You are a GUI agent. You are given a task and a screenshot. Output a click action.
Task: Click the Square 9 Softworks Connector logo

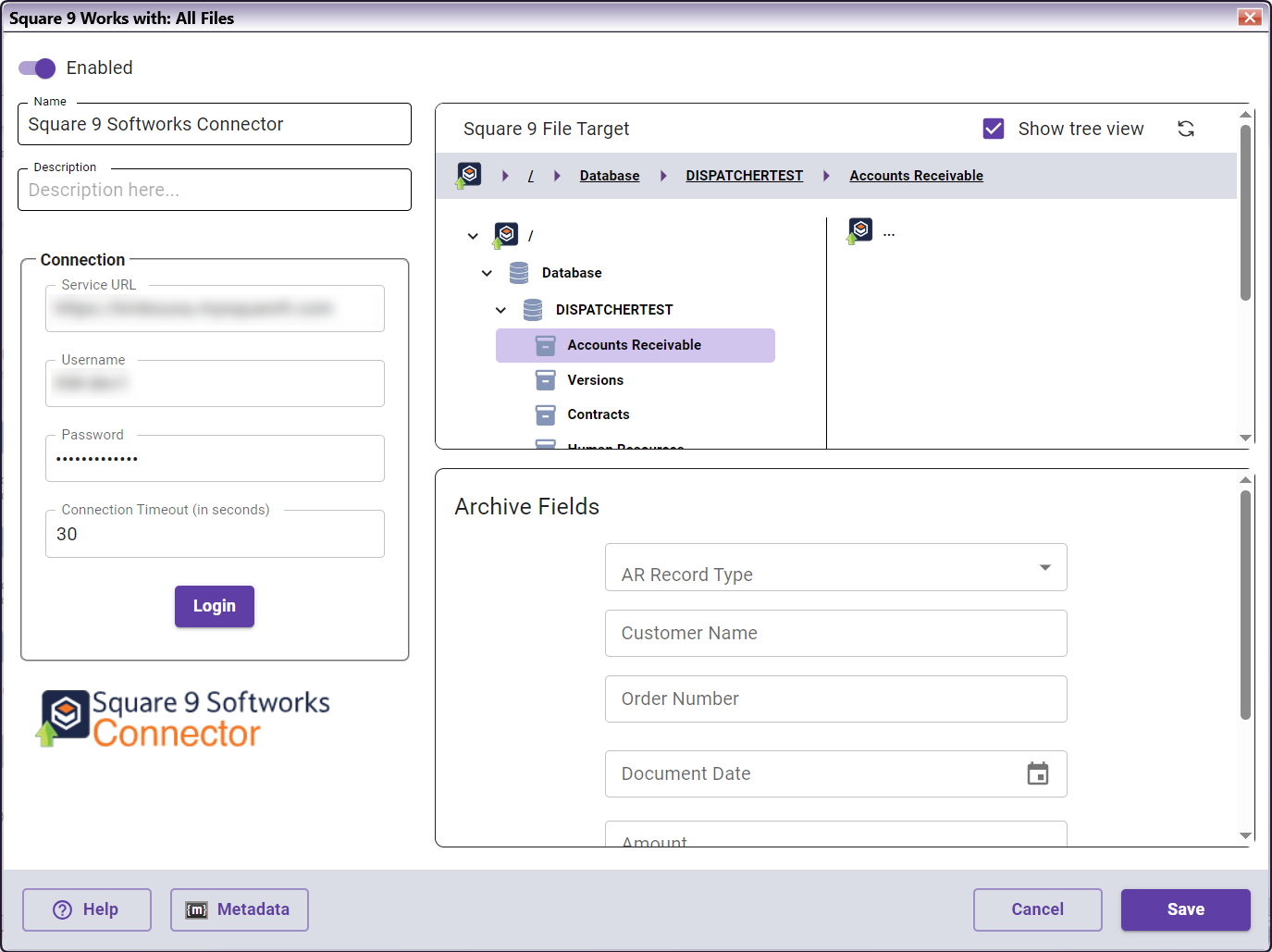[x=183, y=719]
